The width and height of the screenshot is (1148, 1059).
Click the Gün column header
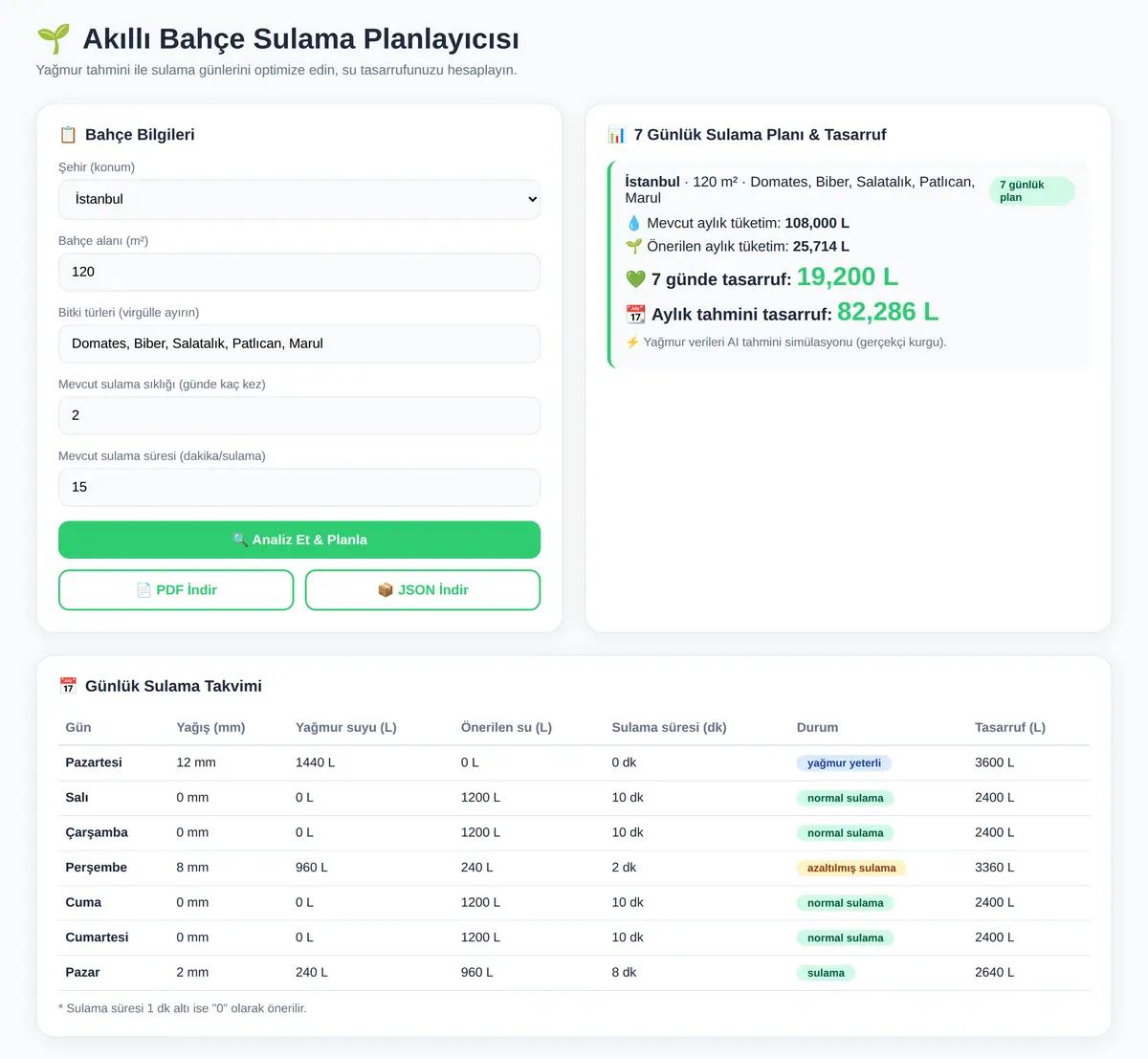pos(78,727)
